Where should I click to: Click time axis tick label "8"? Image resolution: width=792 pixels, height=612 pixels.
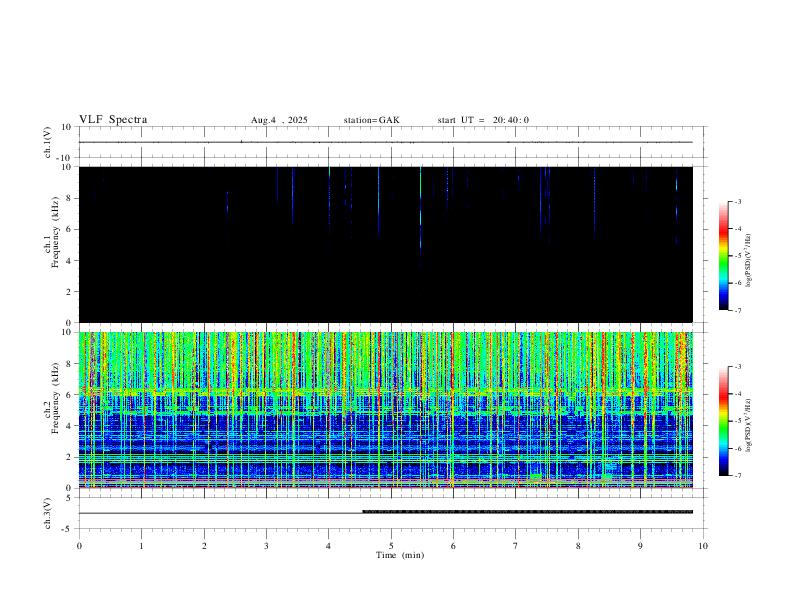tap(578, 546)
